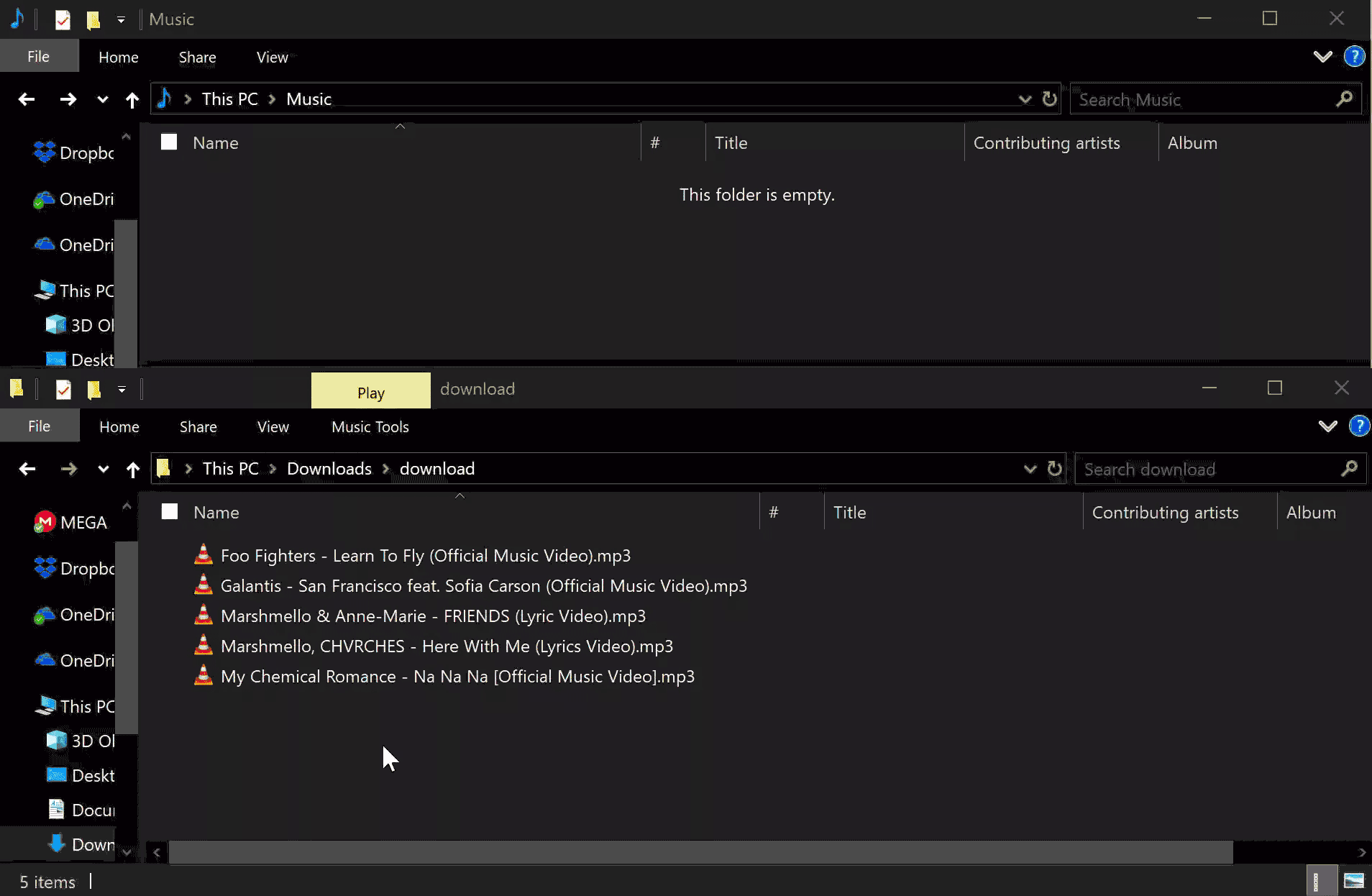Screen dimensions: 1372x896
Task: Go back in the Music window
Action: [27, 99]
